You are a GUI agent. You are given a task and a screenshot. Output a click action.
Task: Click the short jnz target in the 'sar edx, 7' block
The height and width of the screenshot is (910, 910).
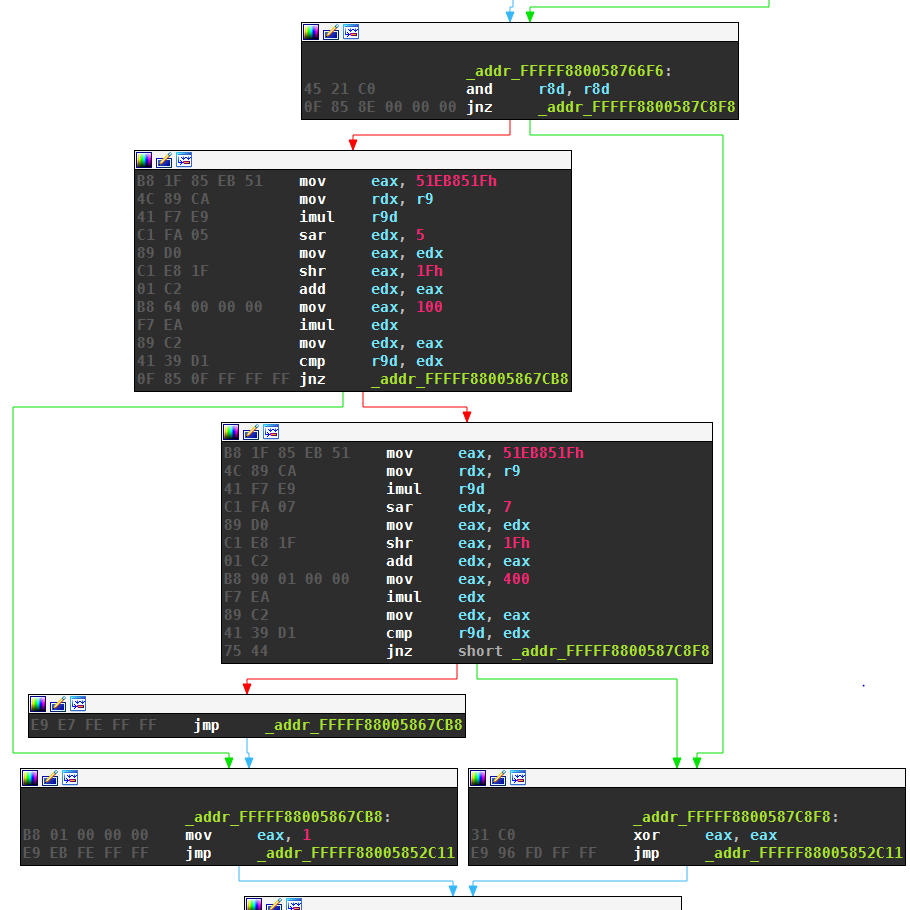610,651
